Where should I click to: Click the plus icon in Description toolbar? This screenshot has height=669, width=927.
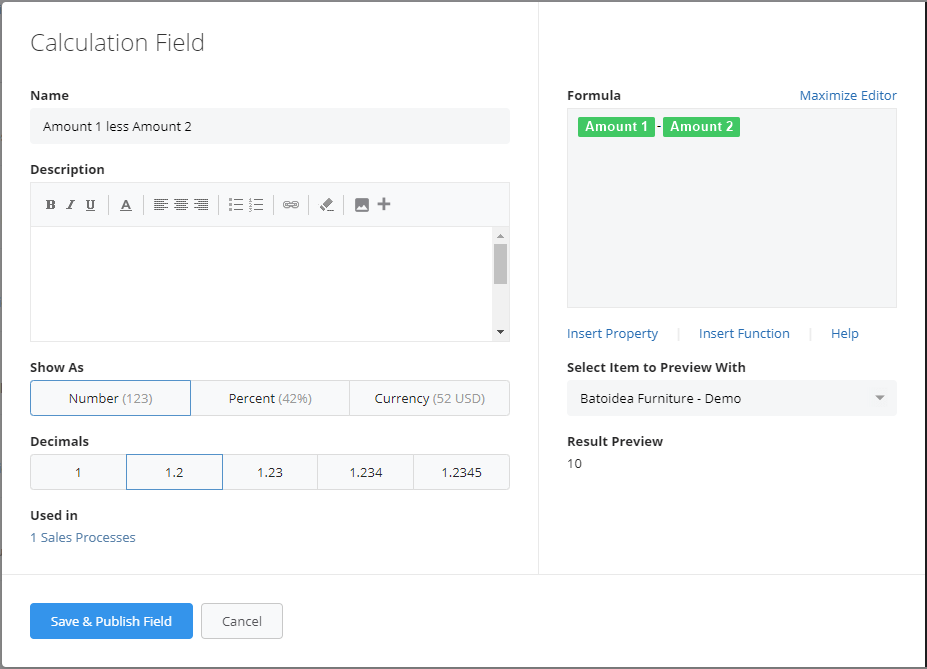384,204
